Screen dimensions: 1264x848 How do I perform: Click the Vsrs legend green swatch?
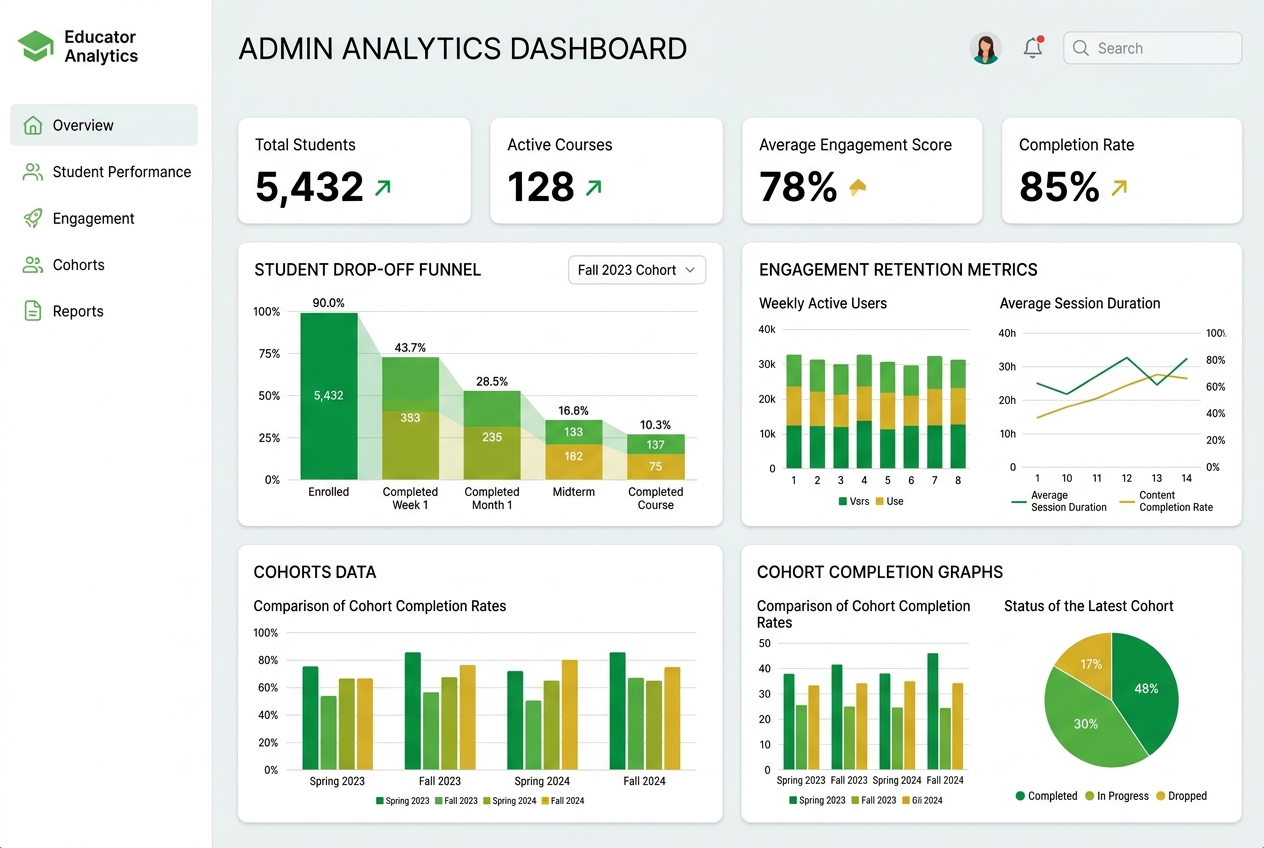[842, 501]
